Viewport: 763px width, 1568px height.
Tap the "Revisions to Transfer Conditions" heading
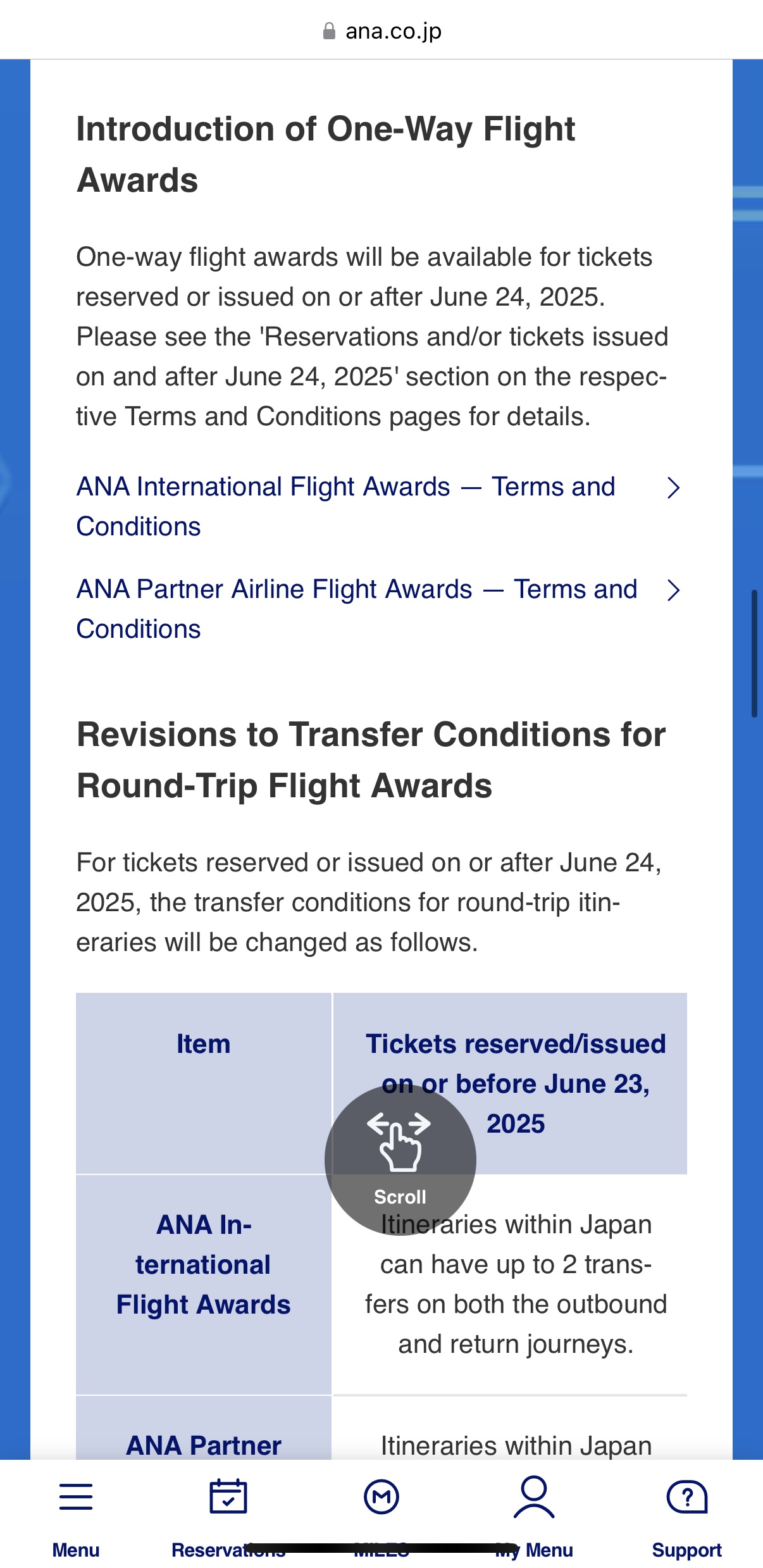(x=371, y=760)
